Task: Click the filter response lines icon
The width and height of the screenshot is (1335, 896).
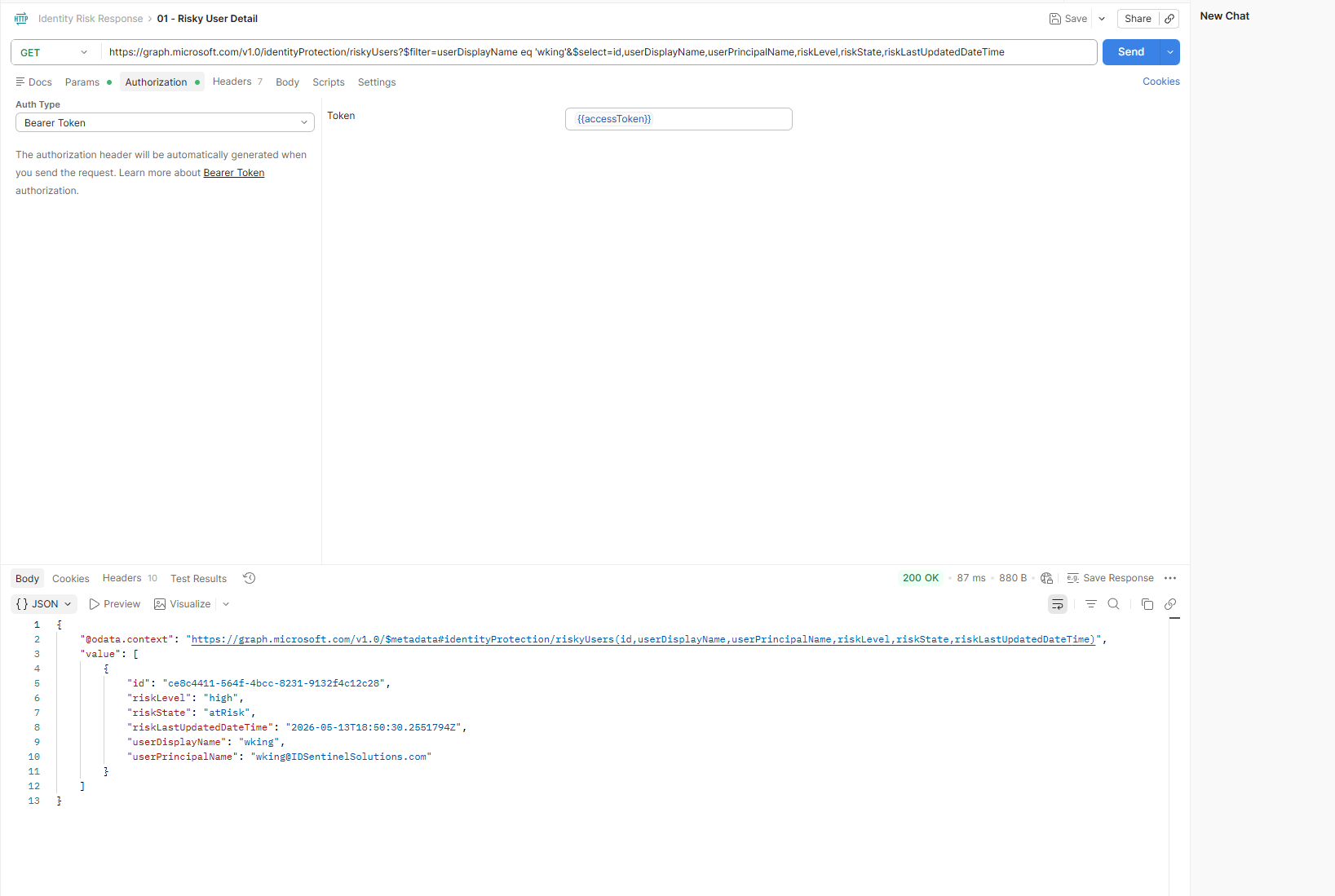Action: [1091, 604]
